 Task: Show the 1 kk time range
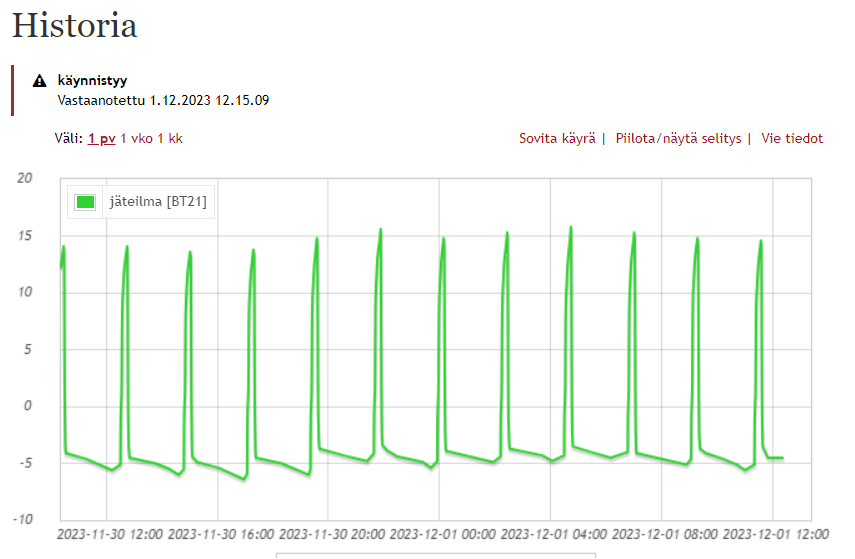click(170, 139)
